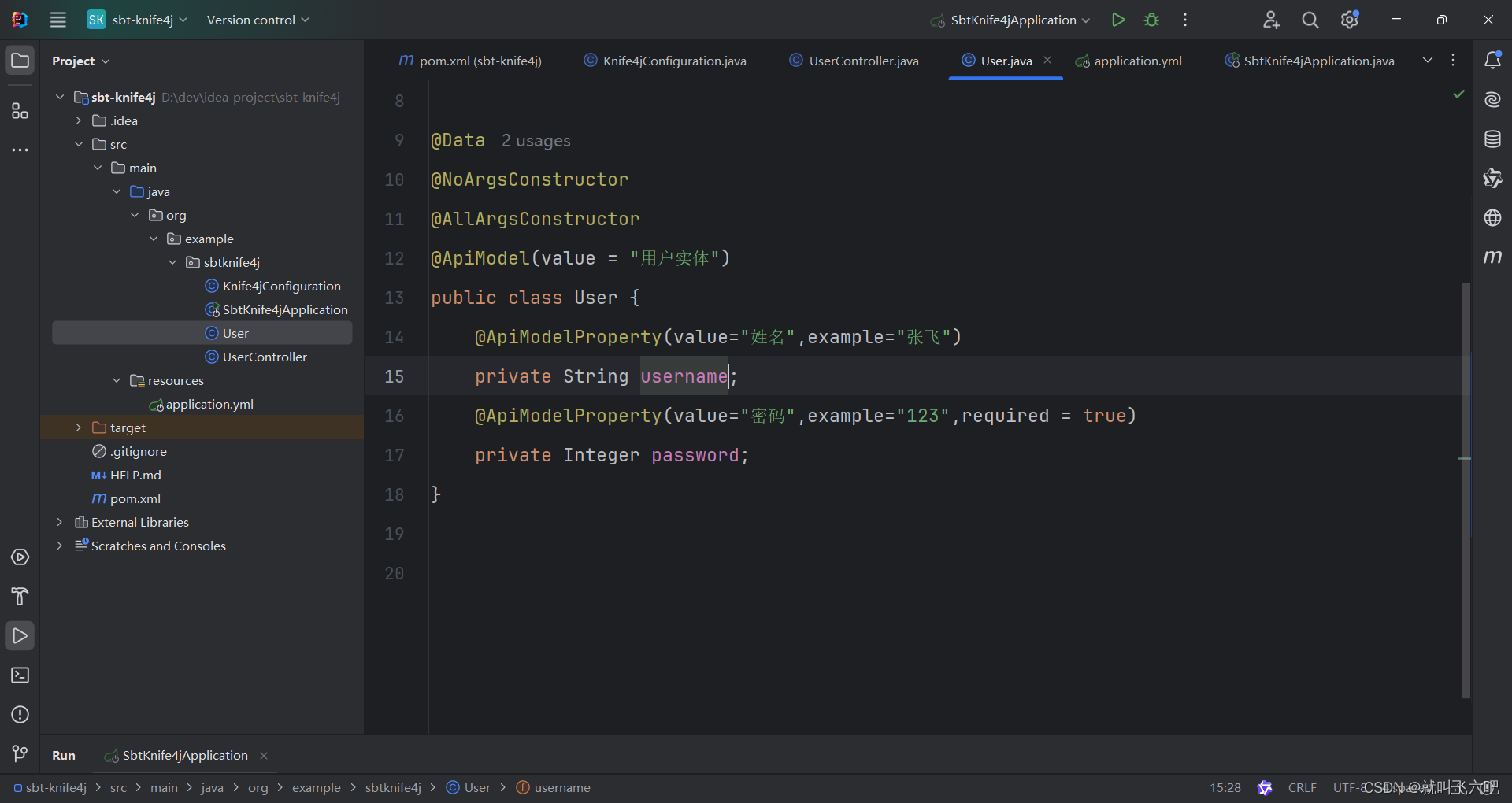Open the AI Assistant panel

(1494, 99)
